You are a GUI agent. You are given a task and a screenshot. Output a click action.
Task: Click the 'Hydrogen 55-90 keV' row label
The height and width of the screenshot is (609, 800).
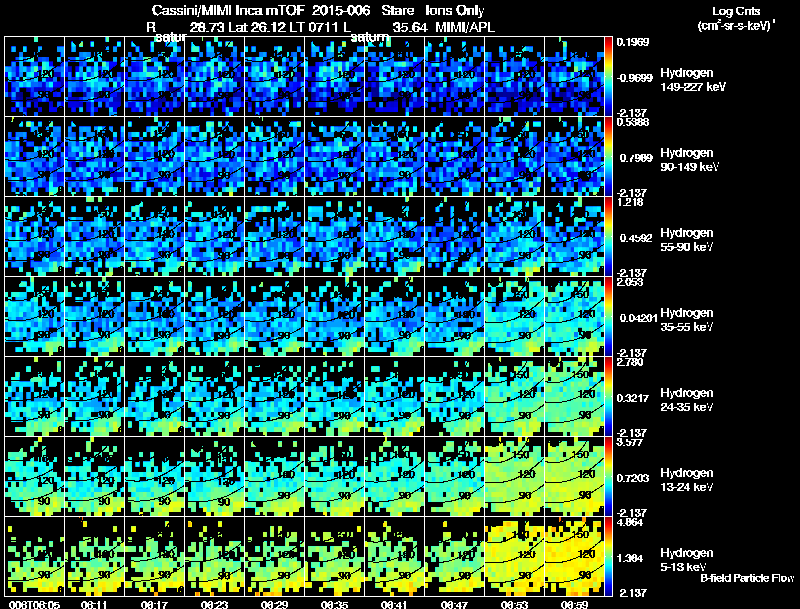click(687, 240)
